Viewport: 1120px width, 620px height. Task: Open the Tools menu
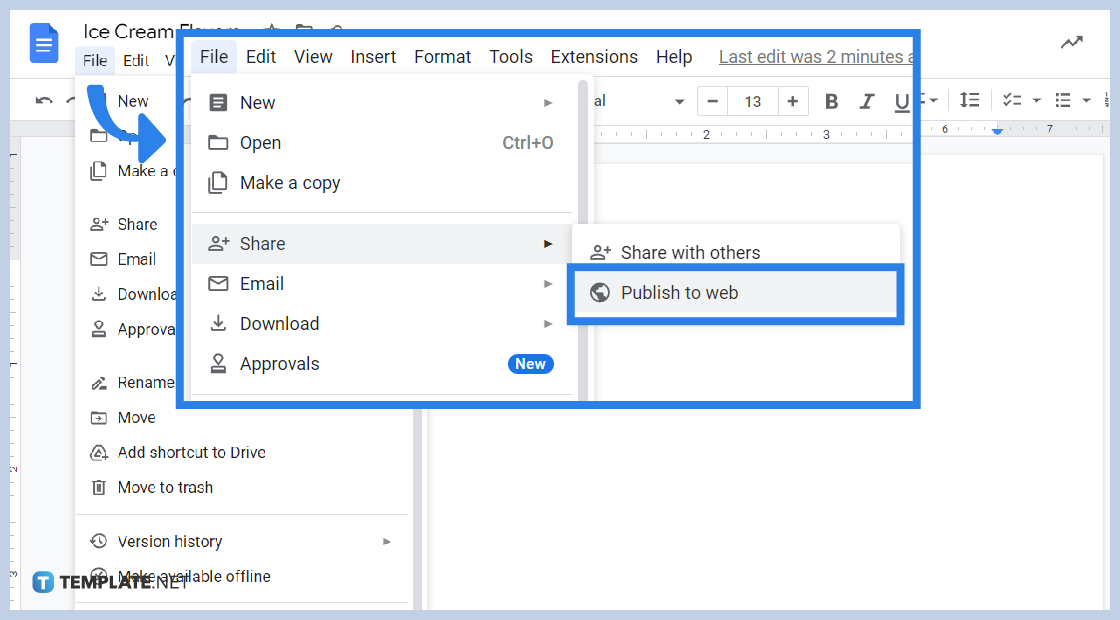[x=511, y=56]
